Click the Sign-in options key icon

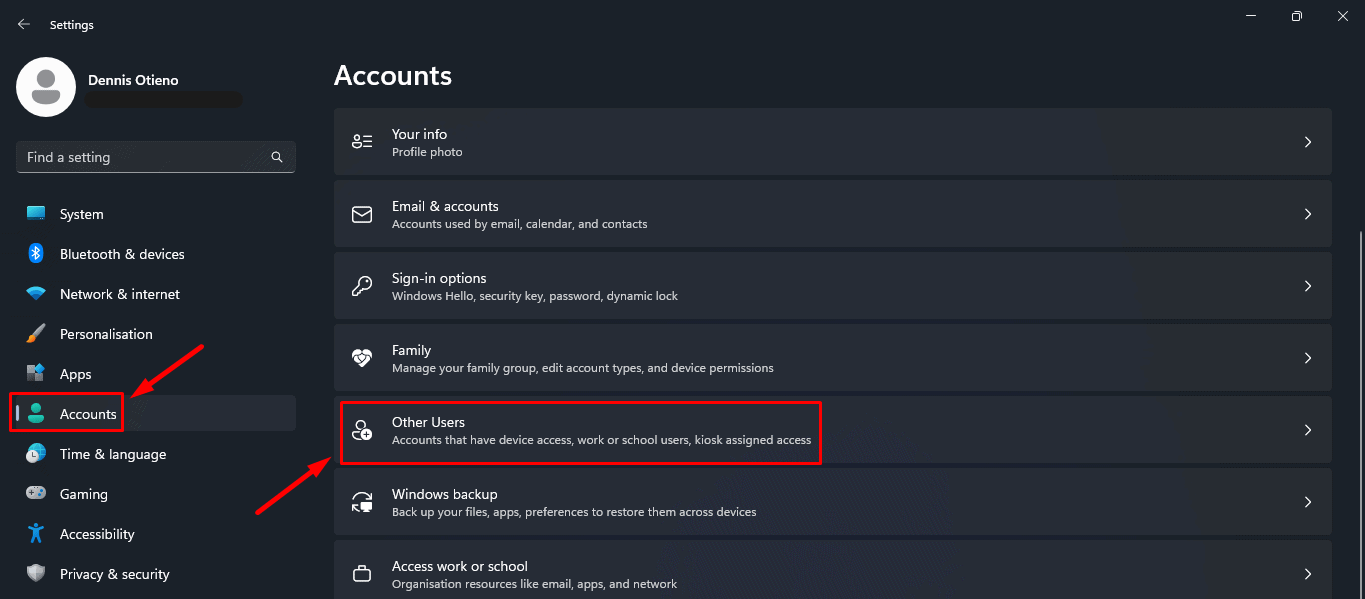click(361, 285)
